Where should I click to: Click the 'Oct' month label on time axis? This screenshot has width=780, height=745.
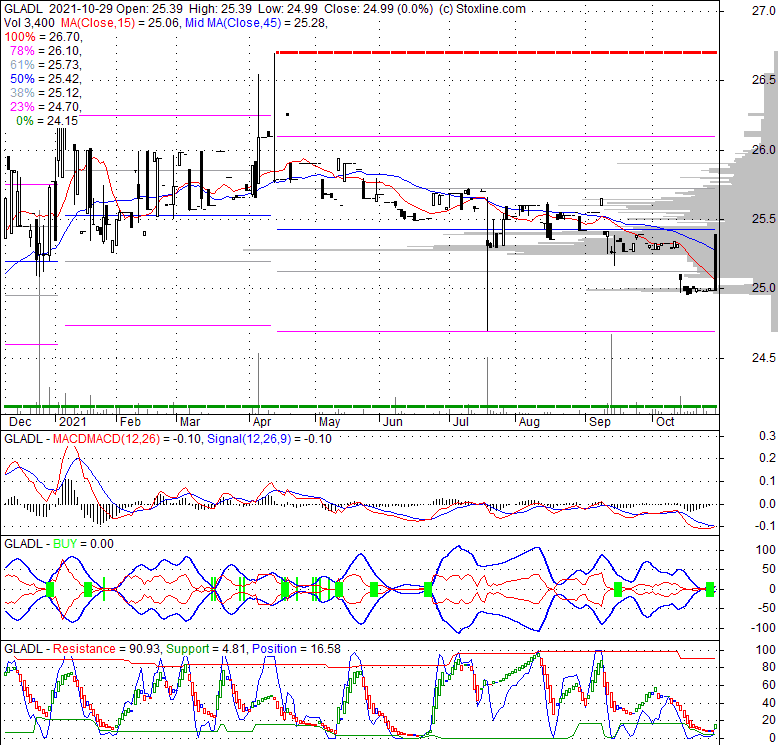(x=665, y=422)
